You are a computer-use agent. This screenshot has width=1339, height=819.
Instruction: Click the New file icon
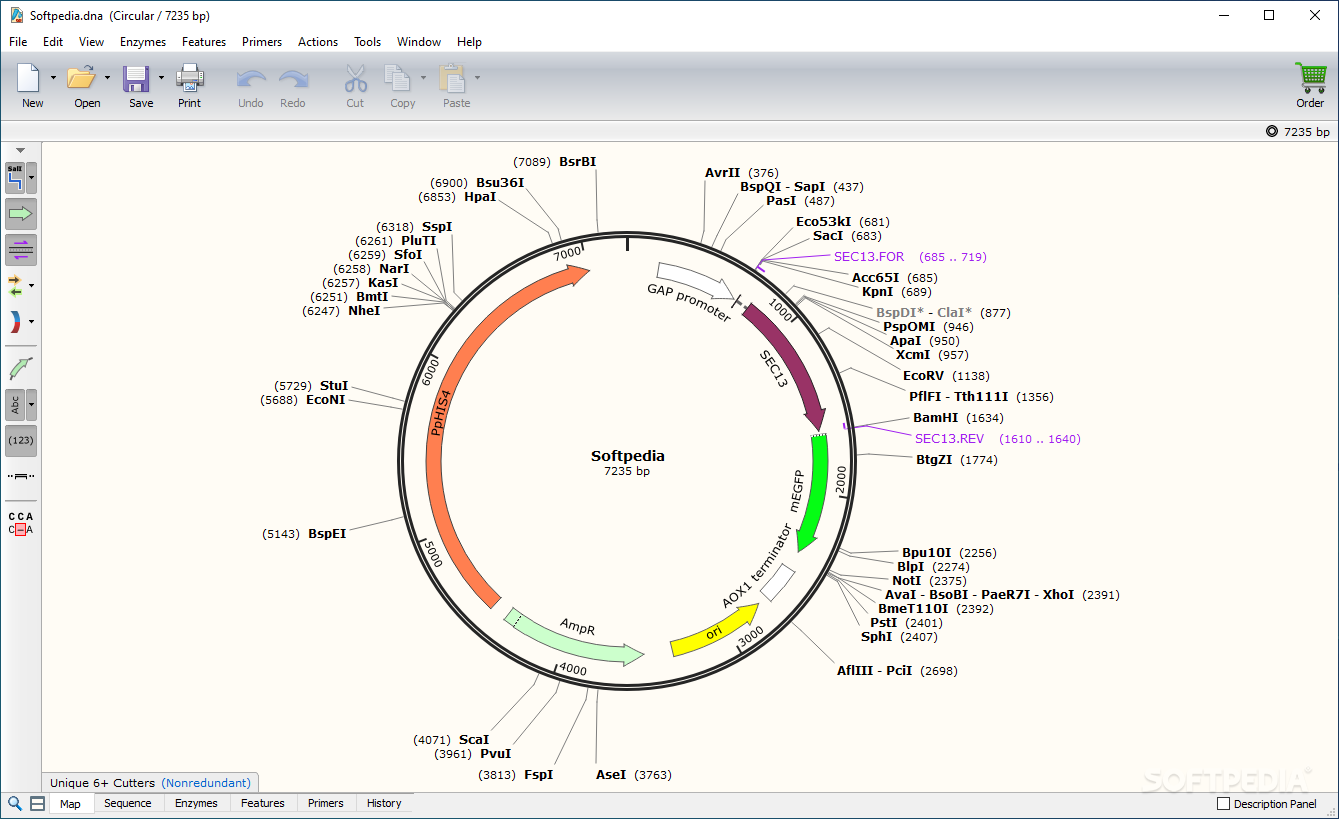point(29,78)
